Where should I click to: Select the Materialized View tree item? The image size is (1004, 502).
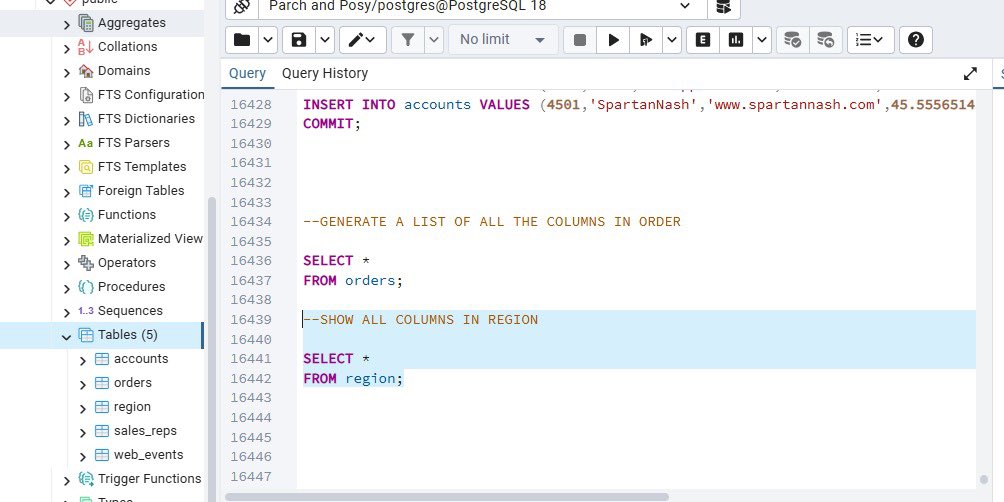click(150, 239)
